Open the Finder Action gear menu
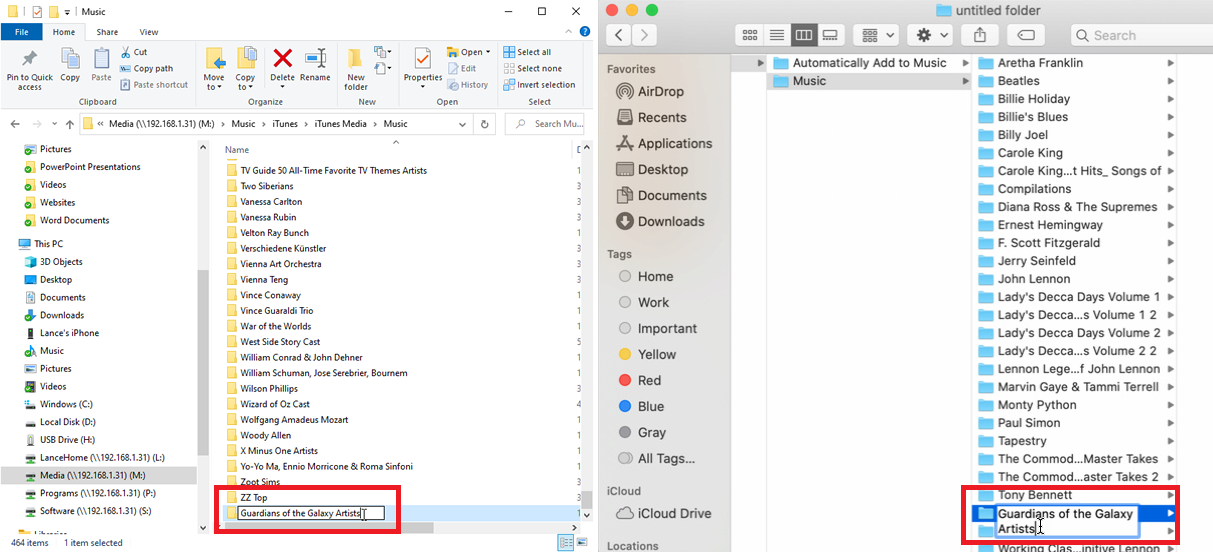The height and width of the screenshot is (552, 1213). pos(930,35)
